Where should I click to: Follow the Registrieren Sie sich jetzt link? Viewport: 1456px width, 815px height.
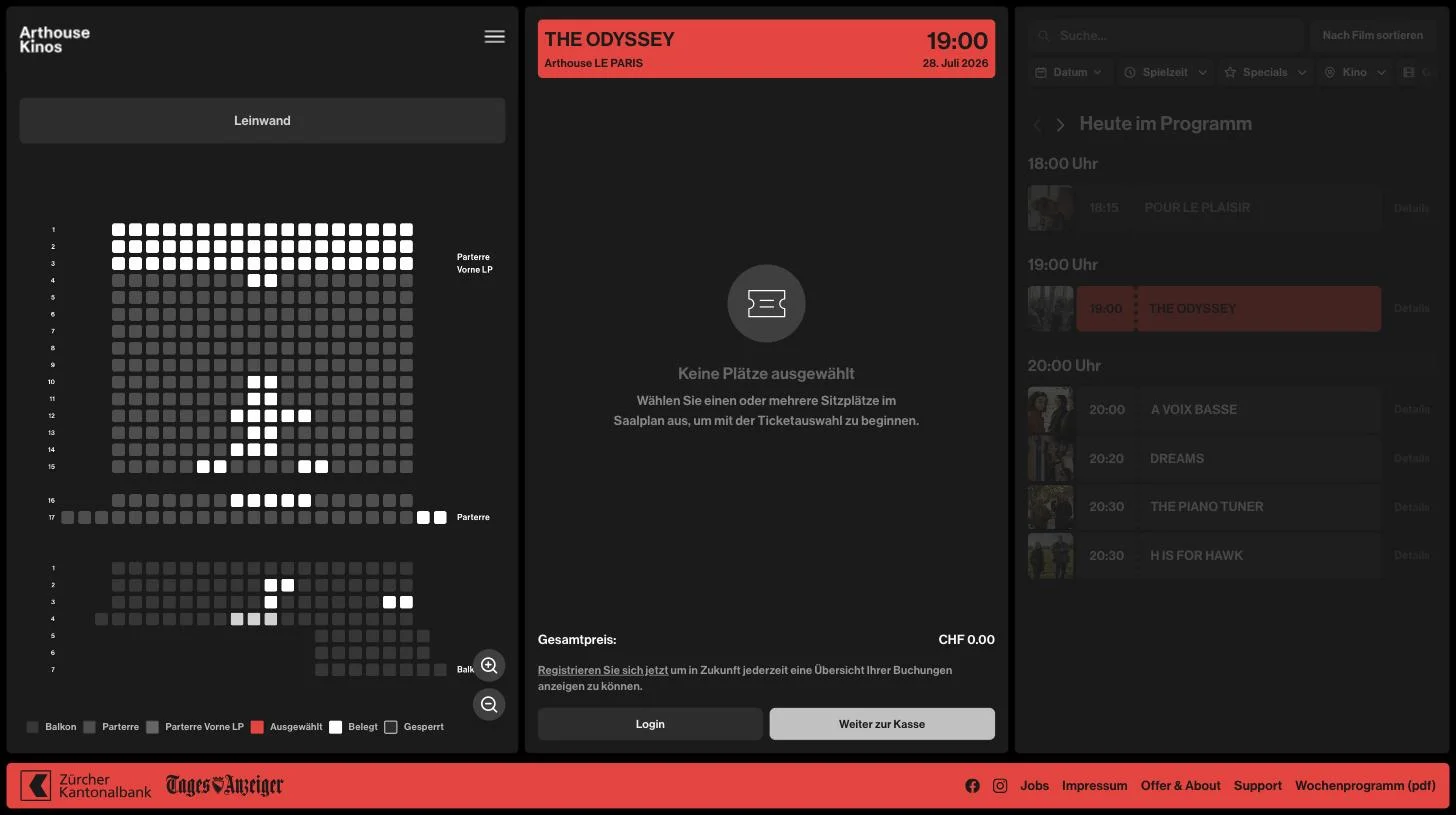point(603,670)
